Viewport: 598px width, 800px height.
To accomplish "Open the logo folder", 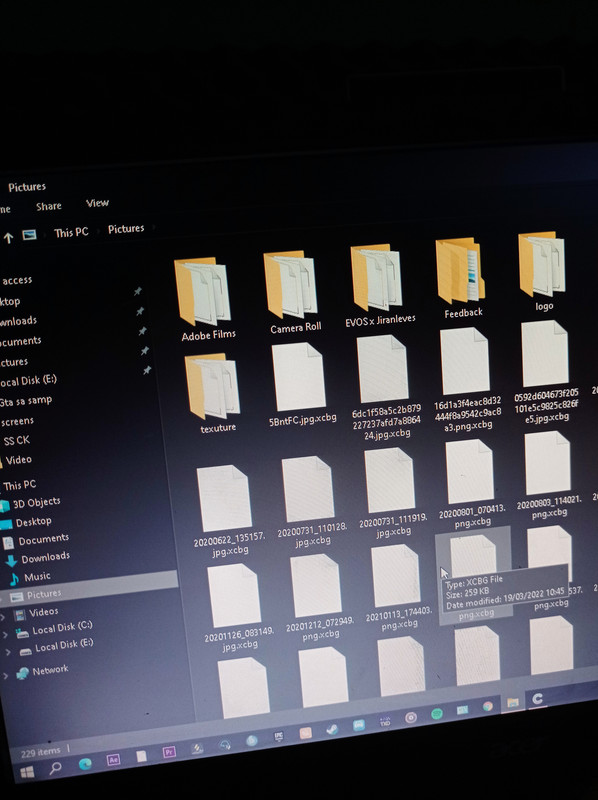I will pos(542,271).
